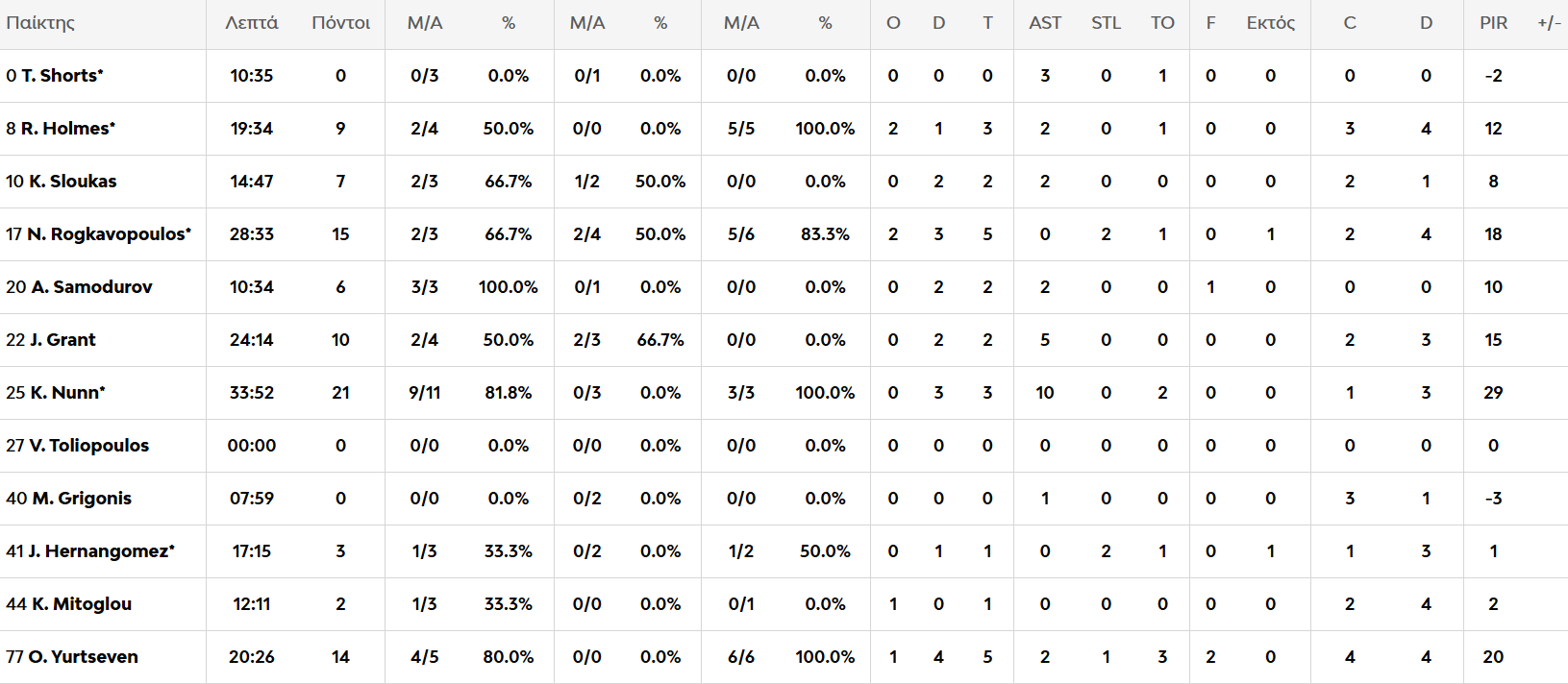Select K. Sloukas in the table
1568x684 pixels.
point(72,182)
